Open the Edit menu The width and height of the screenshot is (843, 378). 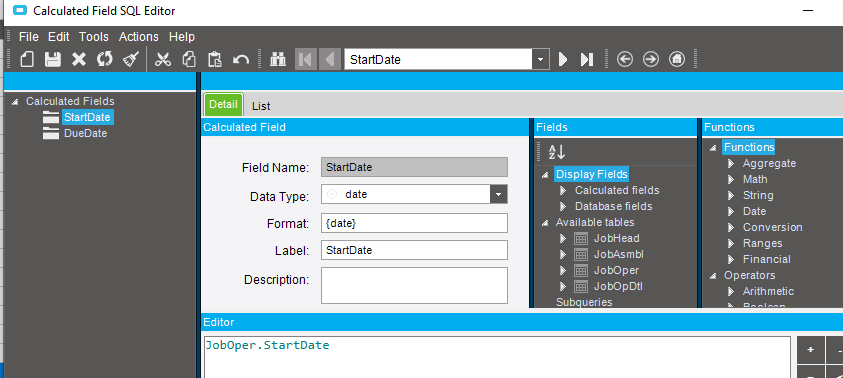(59, 37)
